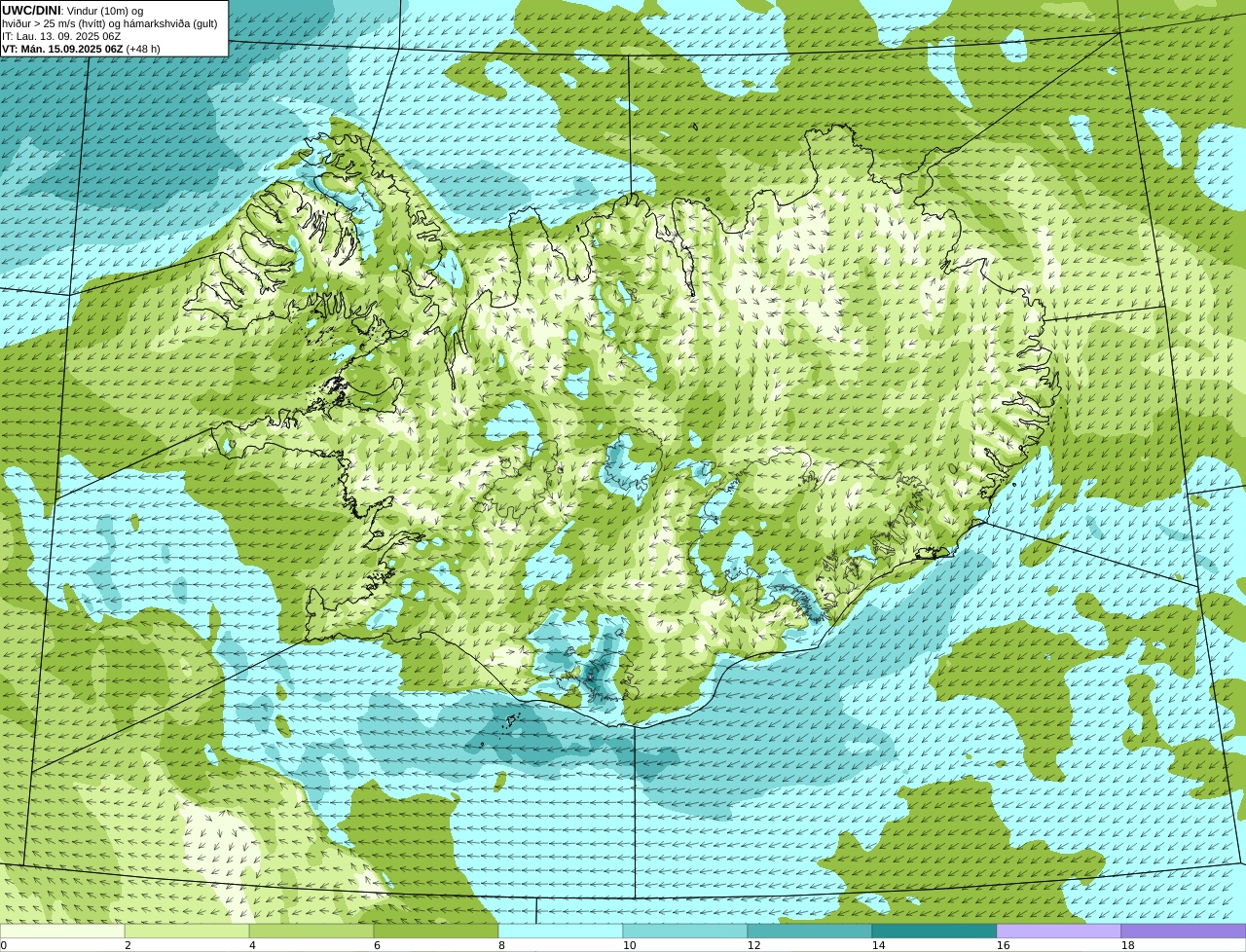Click the 10–12 m/s turquoise legend swatch

685,931
